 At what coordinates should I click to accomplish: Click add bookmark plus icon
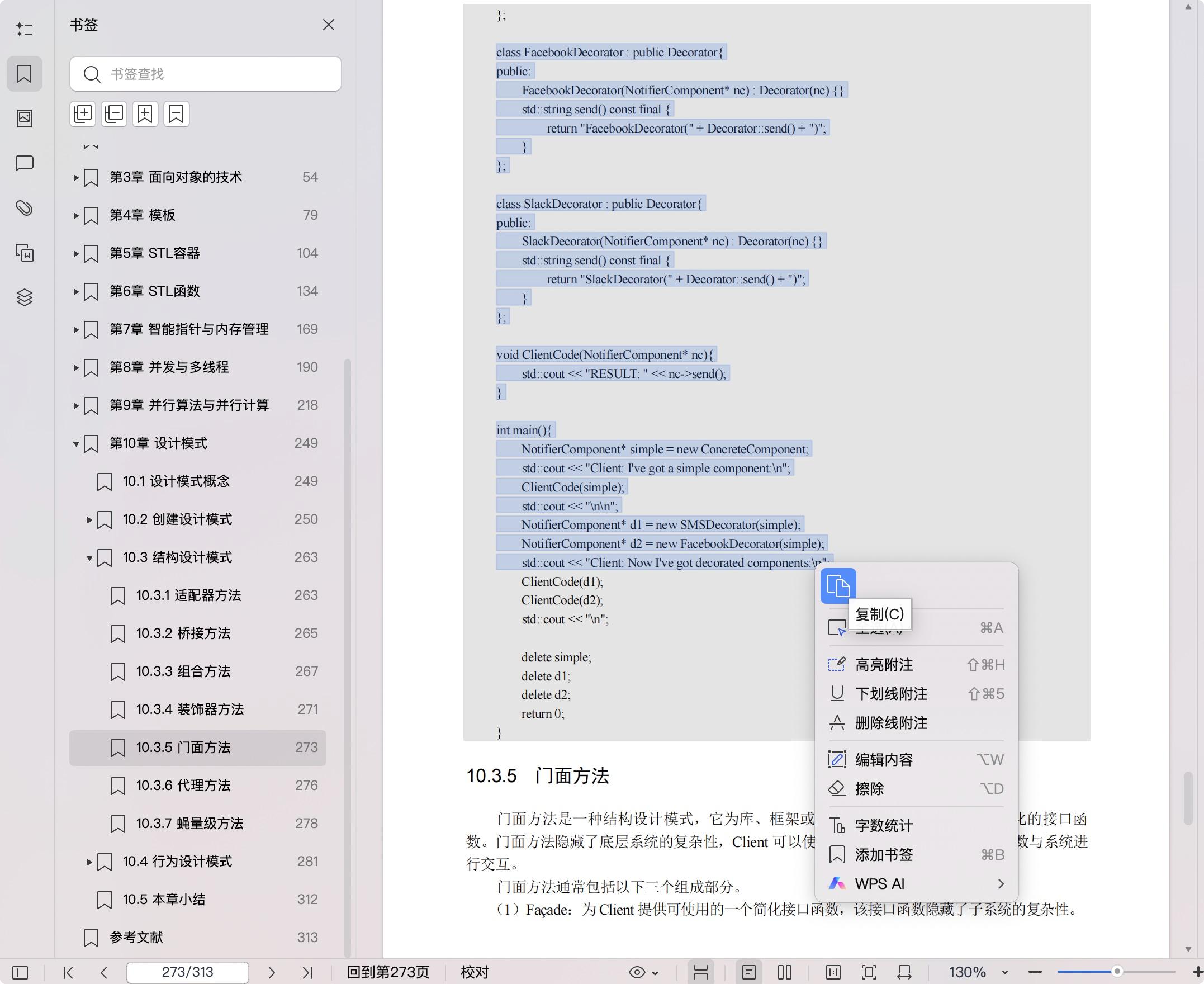(145, 114)
